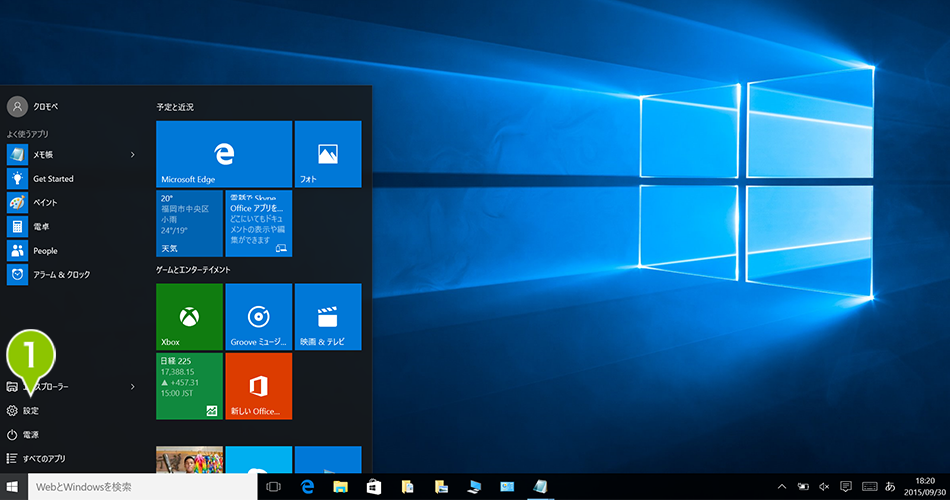This screenshot has height=500, width=950.
Task: Expand the エクスプローラー submenu arrow
Action: tap(133, 387)
